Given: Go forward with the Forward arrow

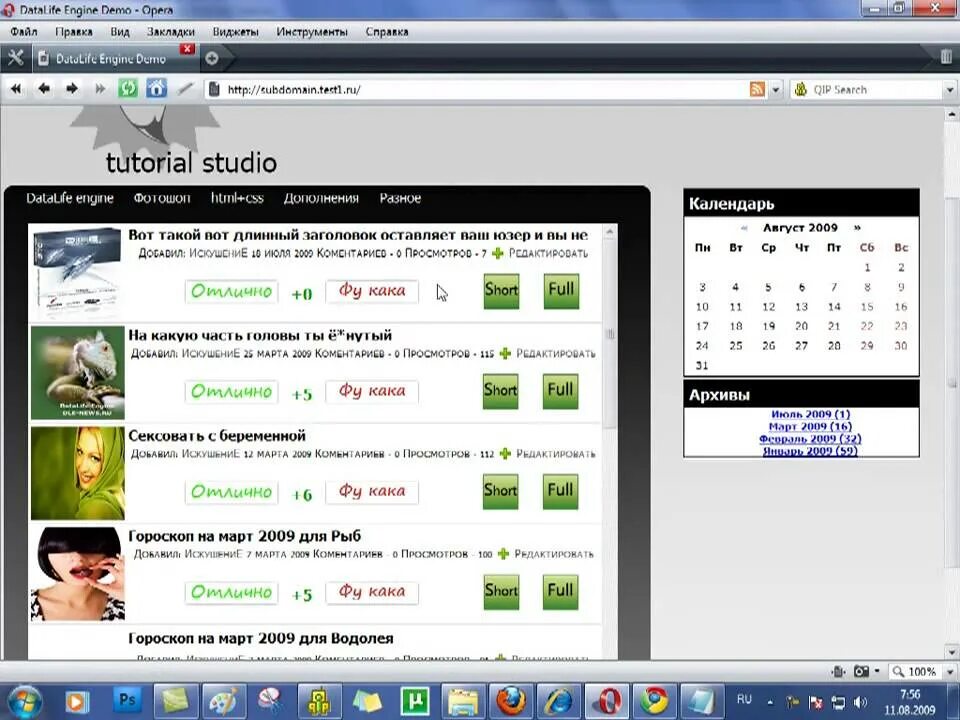Looking at the screenshot, I should pyautogui.click(x=72, y=89).
